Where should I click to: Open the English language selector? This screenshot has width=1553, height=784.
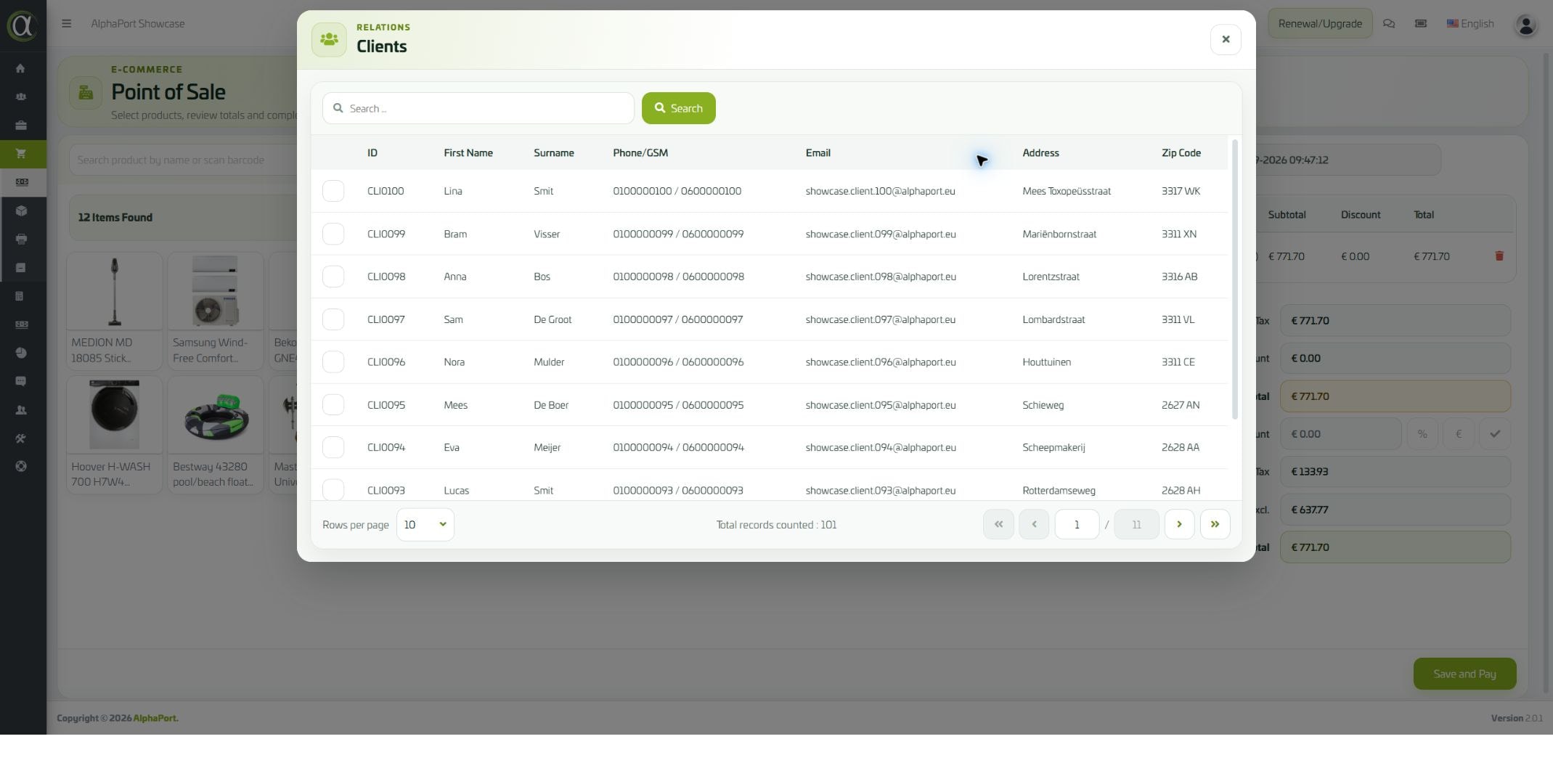click(1470, 23)
